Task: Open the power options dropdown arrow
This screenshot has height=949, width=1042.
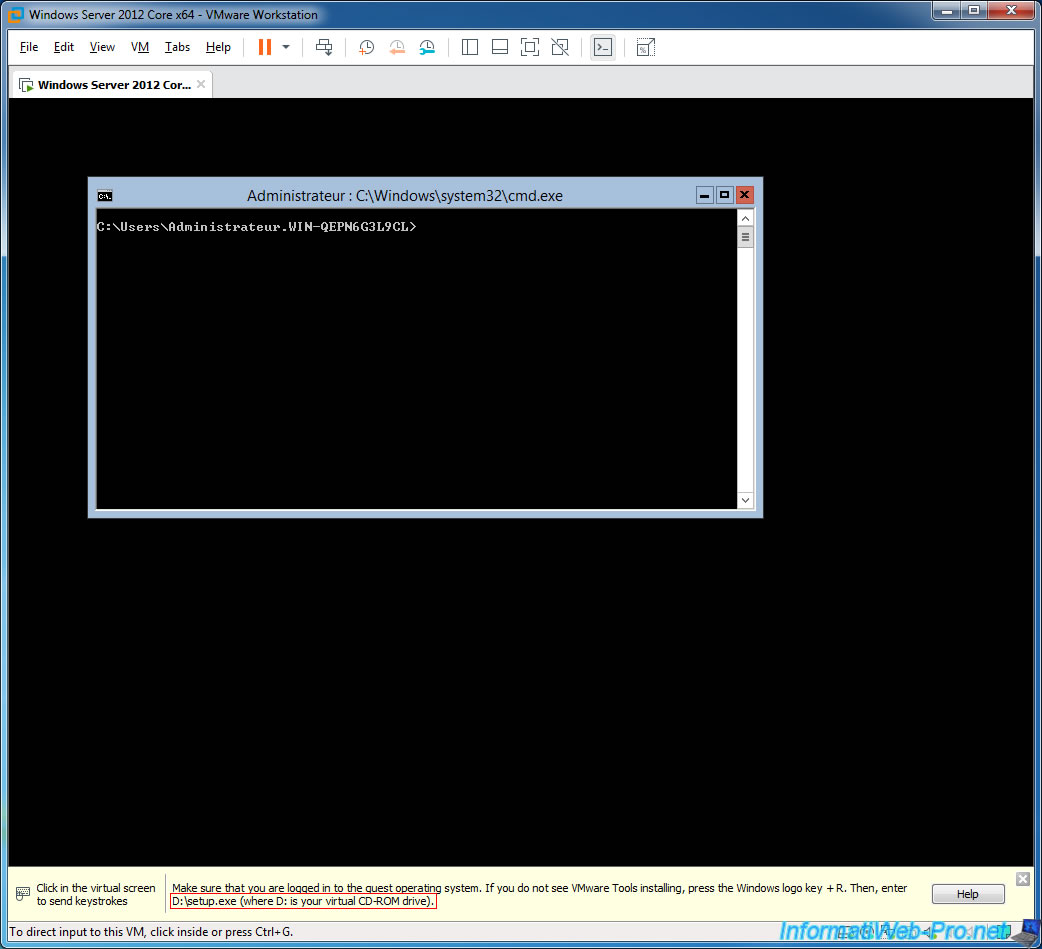Action: click(286, 47)
